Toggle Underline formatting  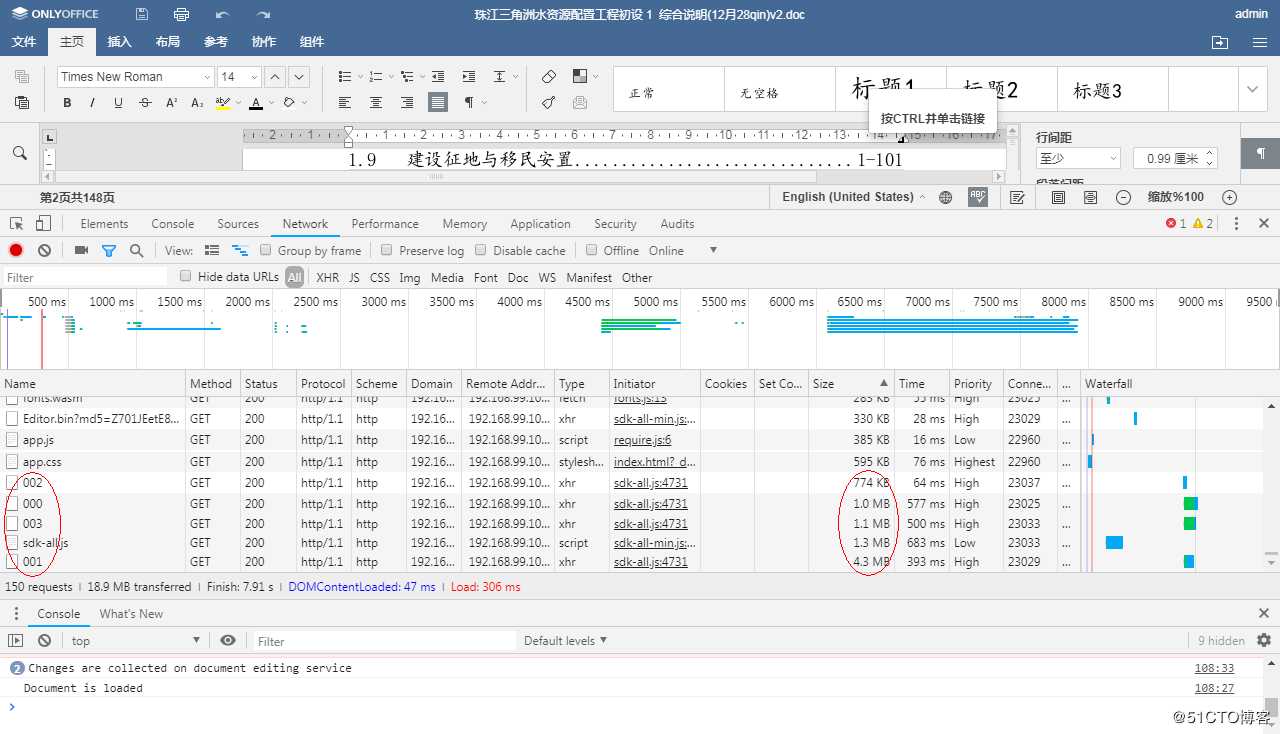pos(118,103)
